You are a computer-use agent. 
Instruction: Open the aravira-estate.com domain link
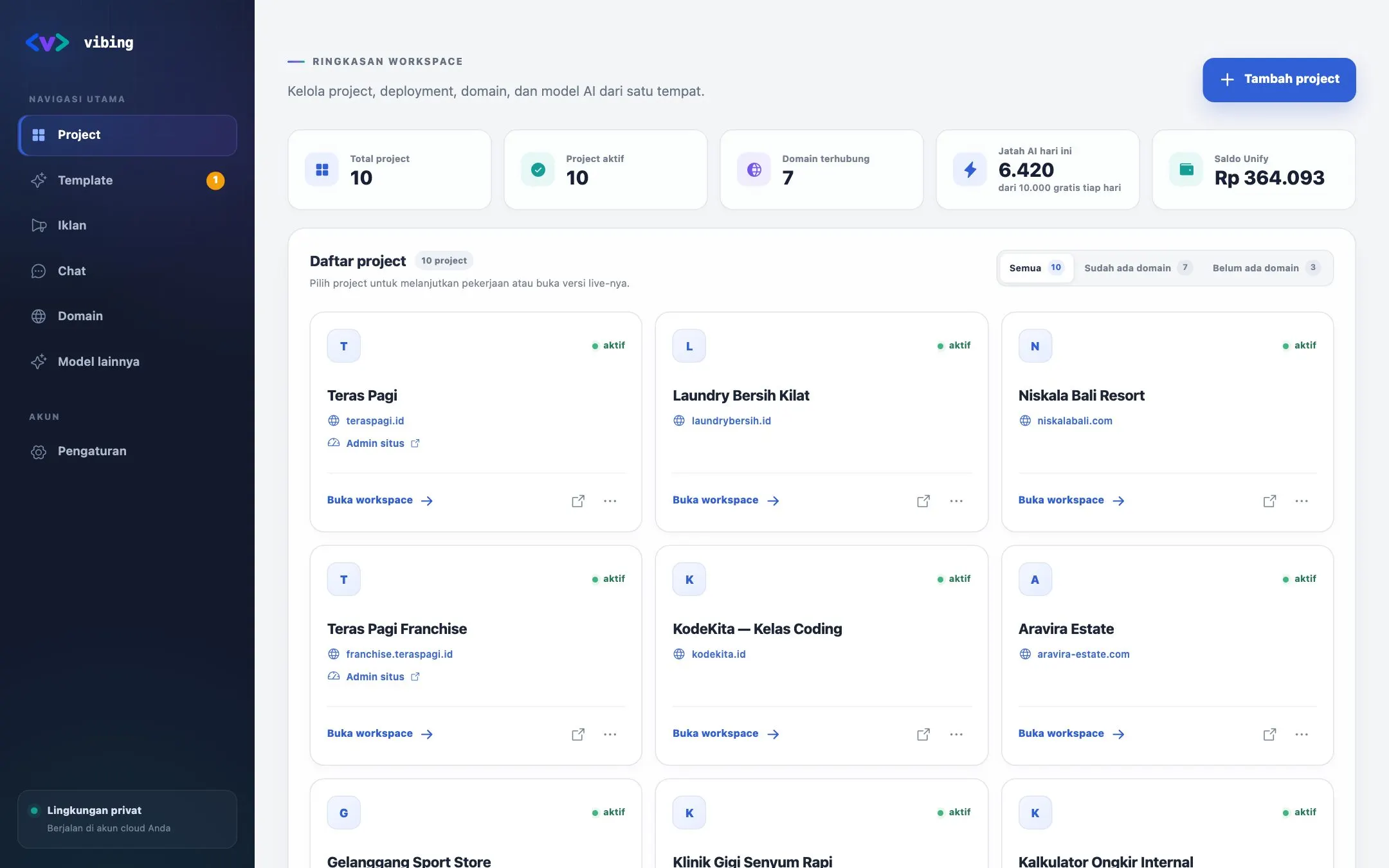[1084, 655]
